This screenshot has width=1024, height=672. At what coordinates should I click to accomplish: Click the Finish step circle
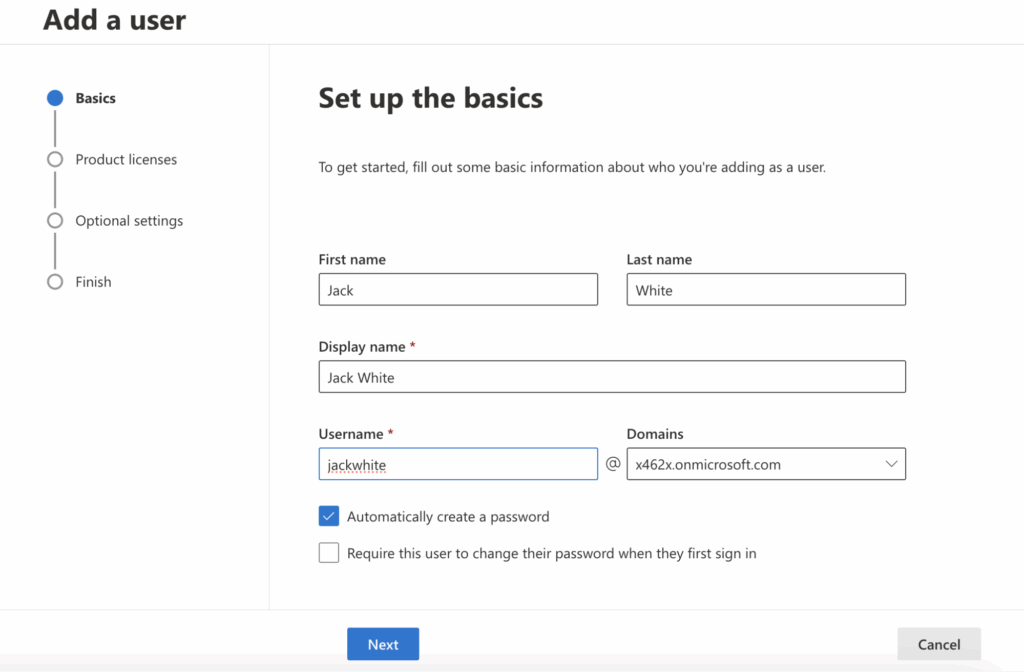55,282
